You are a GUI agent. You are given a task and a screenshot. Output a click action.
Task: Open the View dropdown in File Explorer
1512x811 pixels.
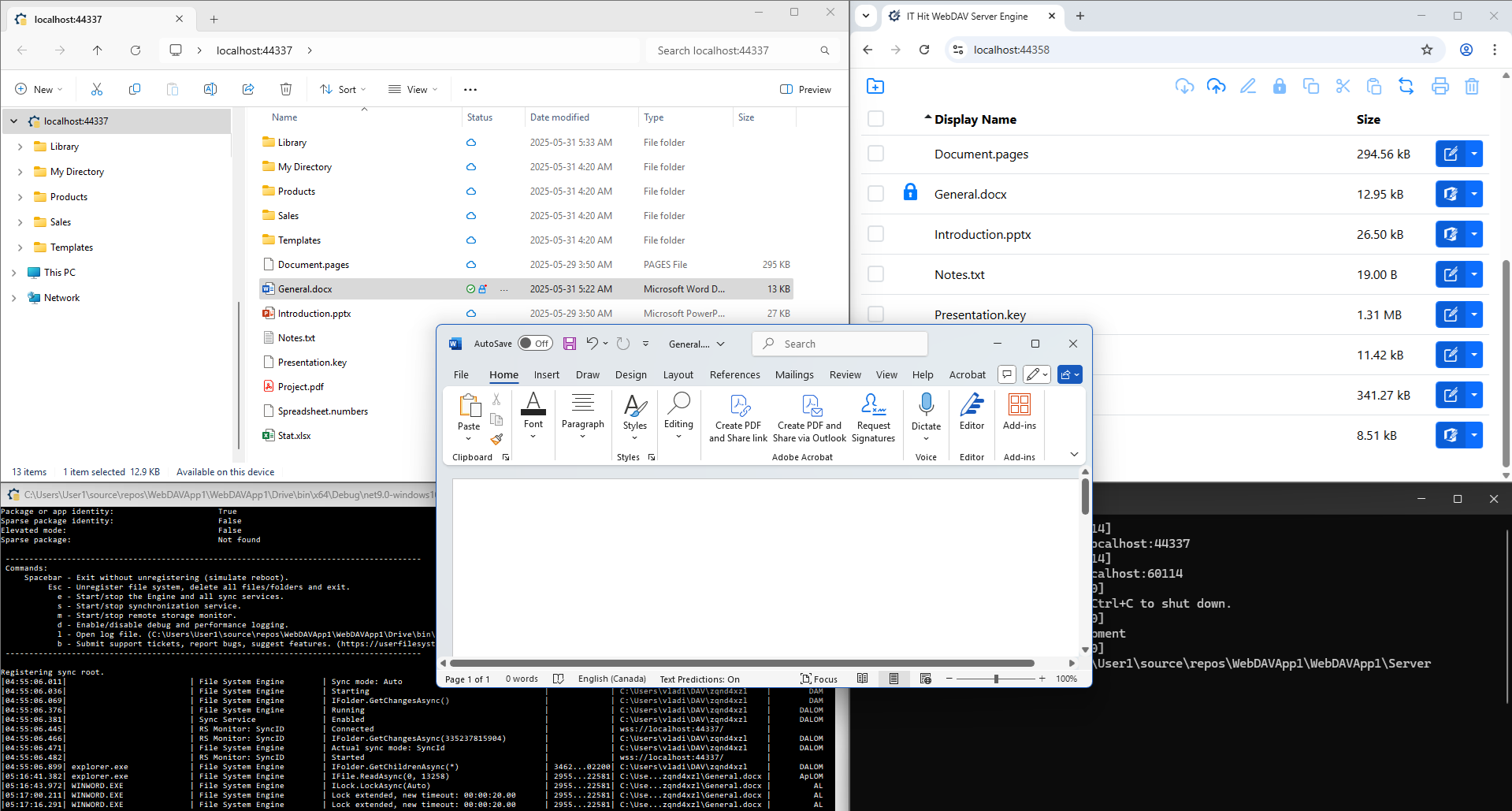pos(413,89)
